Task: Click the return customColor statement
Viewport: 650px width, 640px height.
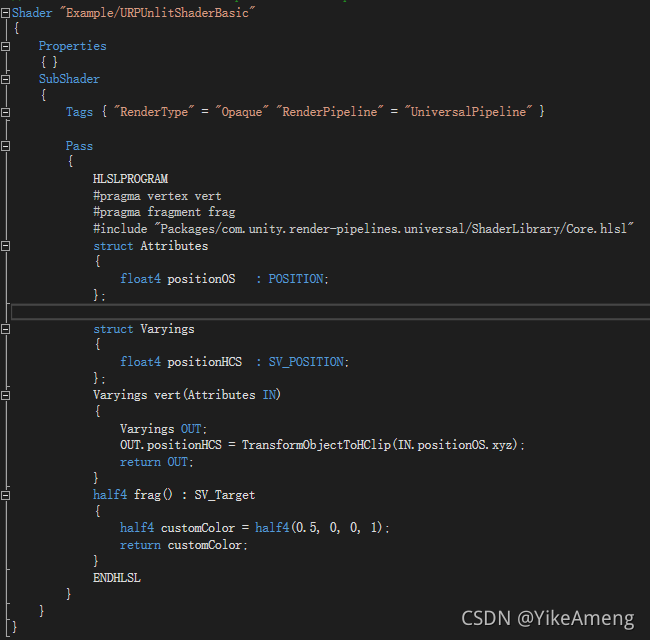Action: [184, 545]
